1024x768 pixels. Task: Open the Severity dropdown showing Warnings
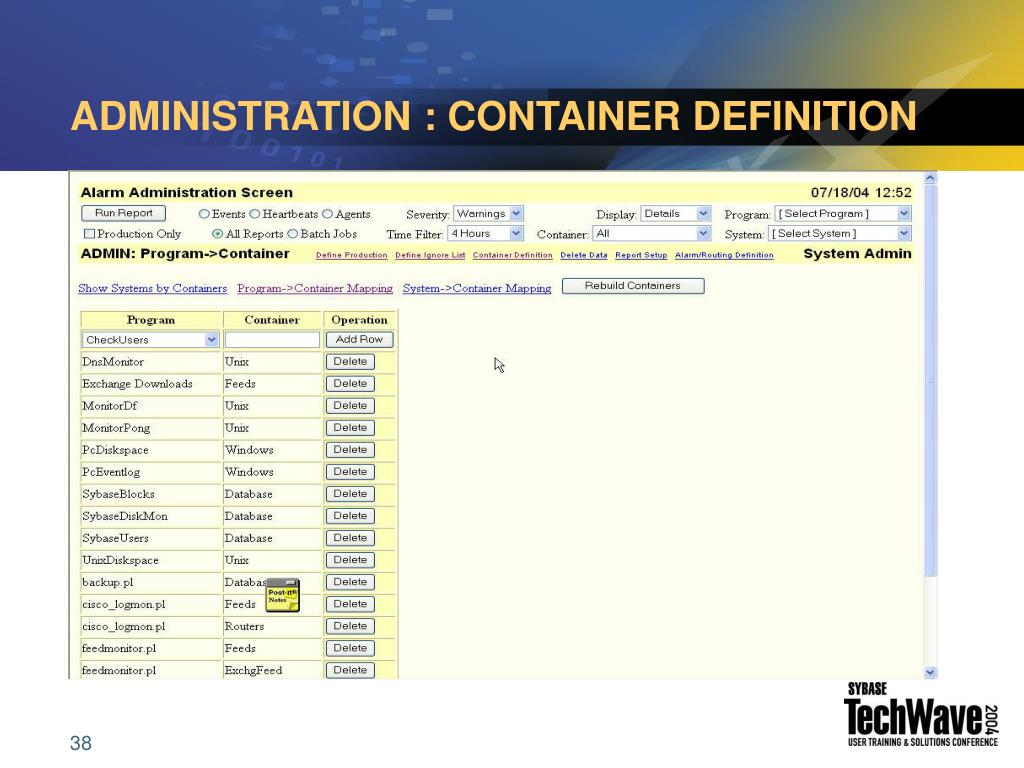(488, 214)
